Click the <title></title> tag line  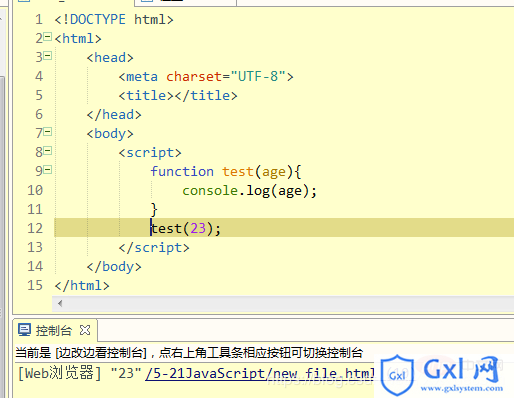[178, 96]
